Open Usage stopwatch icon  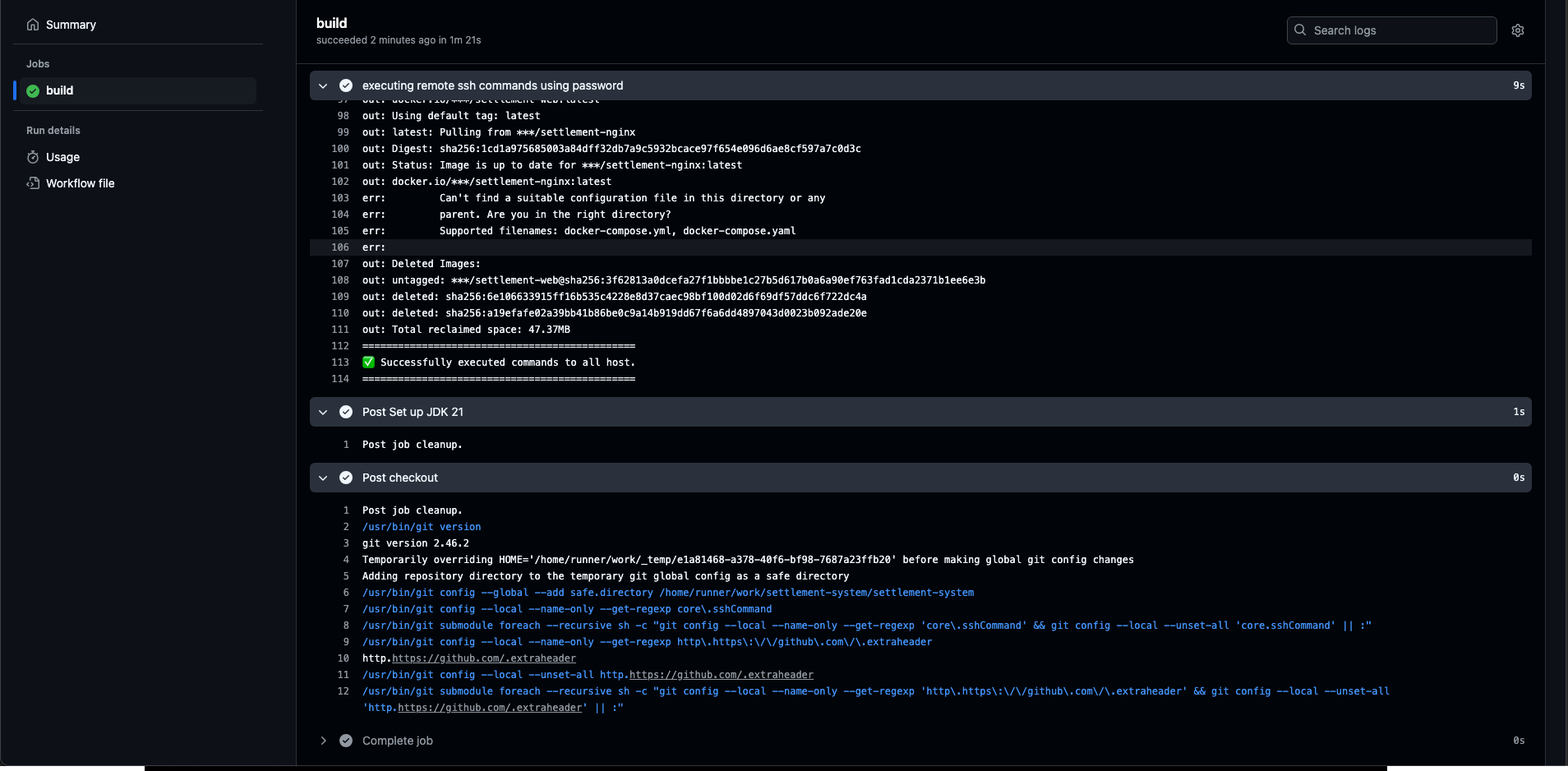point(33,157)
